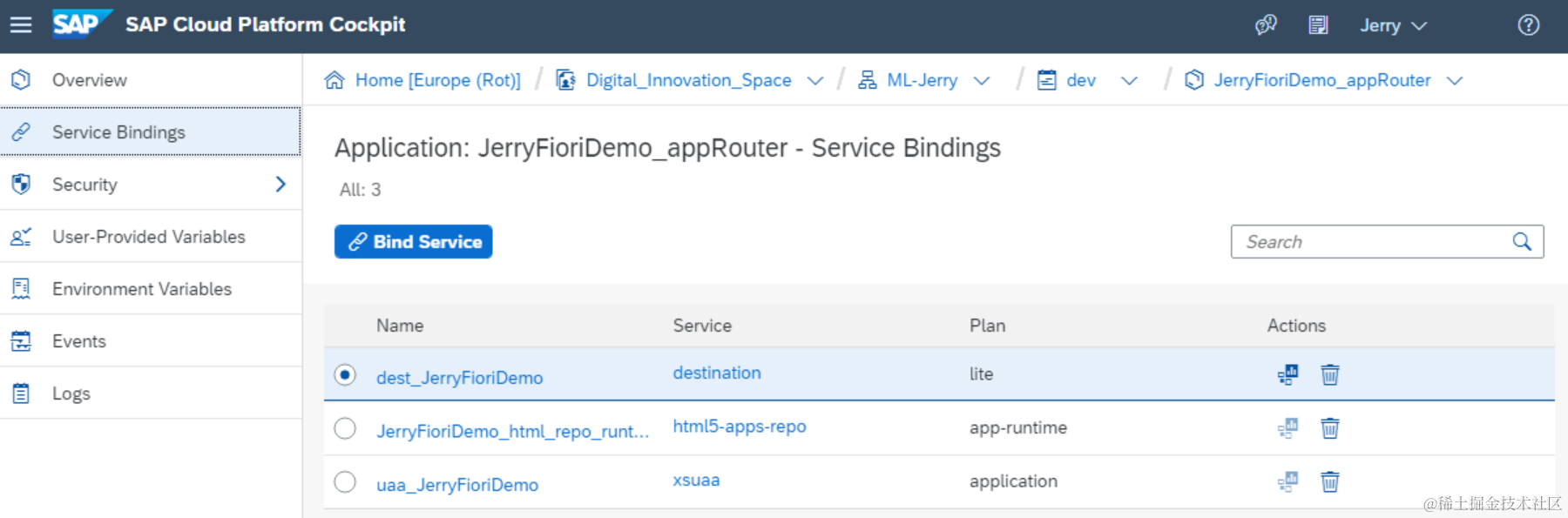
Task: Expand the Jerry user menu
Action: coord(1393,26)
